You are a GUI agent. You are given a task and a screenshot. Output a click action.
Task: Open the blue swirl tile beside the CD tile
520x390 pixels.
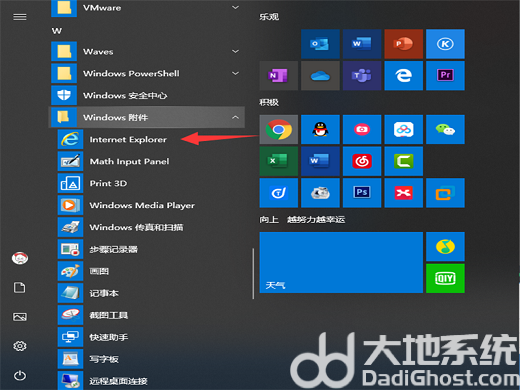click(x=278, y=193)
